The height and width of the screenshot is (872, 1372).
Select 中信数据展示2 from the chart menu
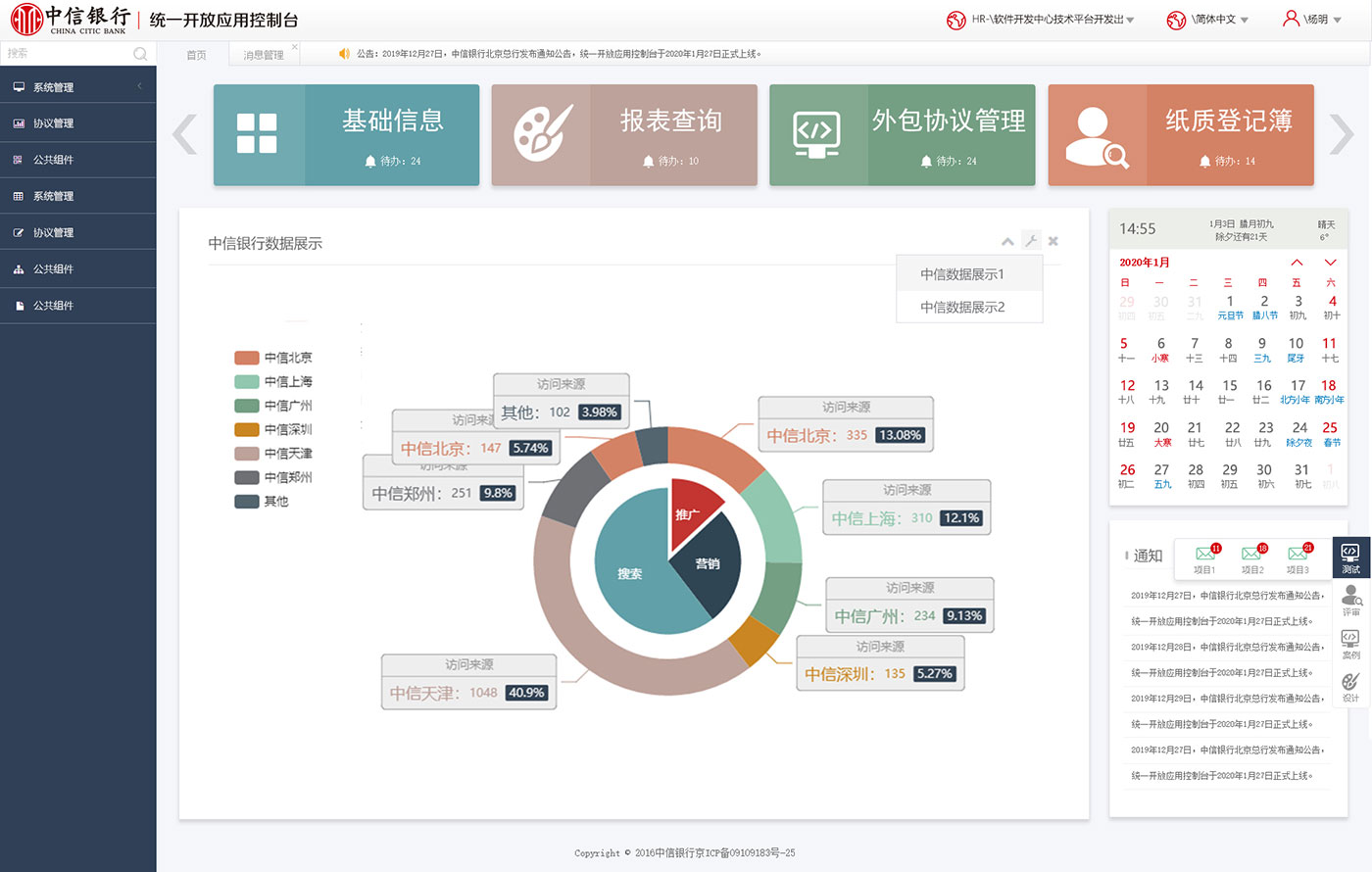click(962, 307)
